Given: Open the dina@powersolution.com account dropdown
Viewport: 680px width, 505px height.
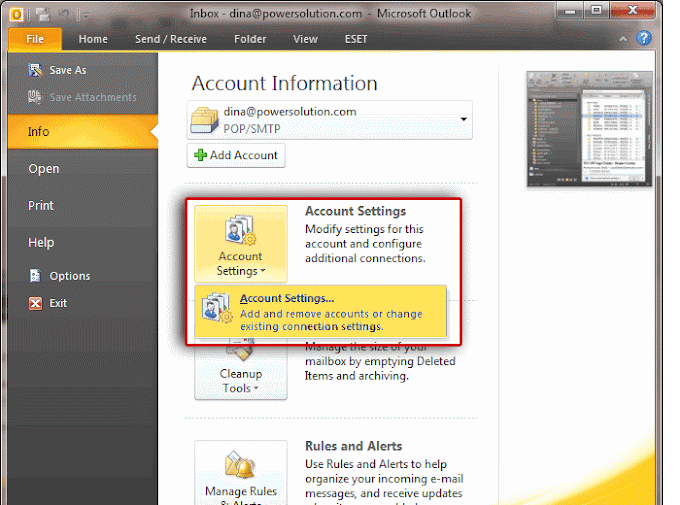Looking at the screenshot, I should pyautogui.click(x=330, y=120).
